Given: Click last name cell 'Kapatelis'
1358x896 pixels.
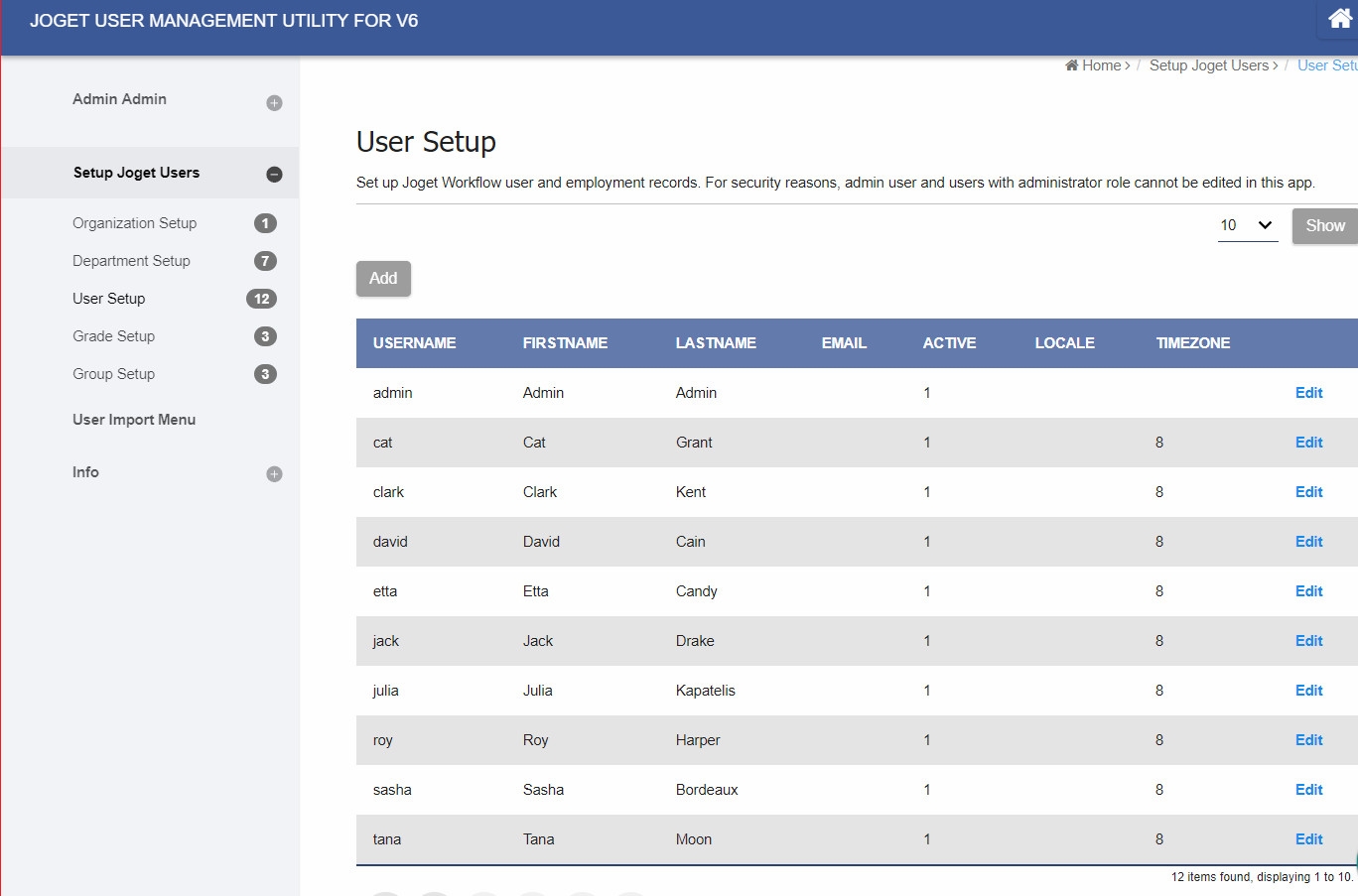Looking at the screenshot, I should (706, 691).
